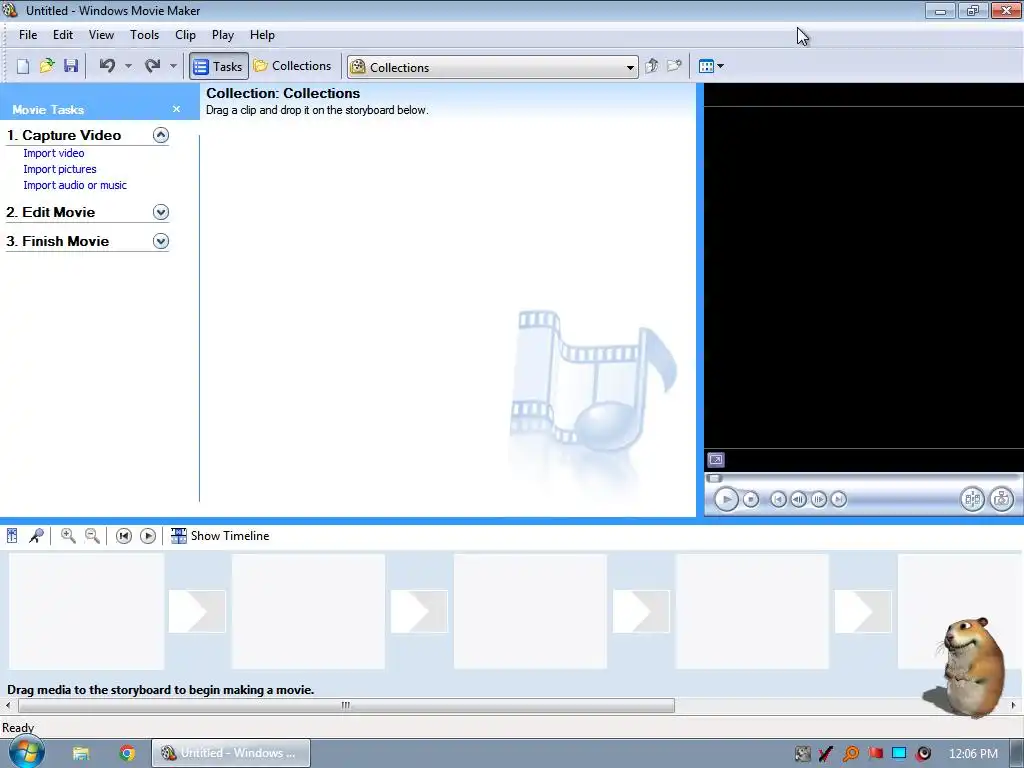Expand the Edit Movie section
Image resolution: width=1024 pixels, height=768 pixels.
[161, 212]
